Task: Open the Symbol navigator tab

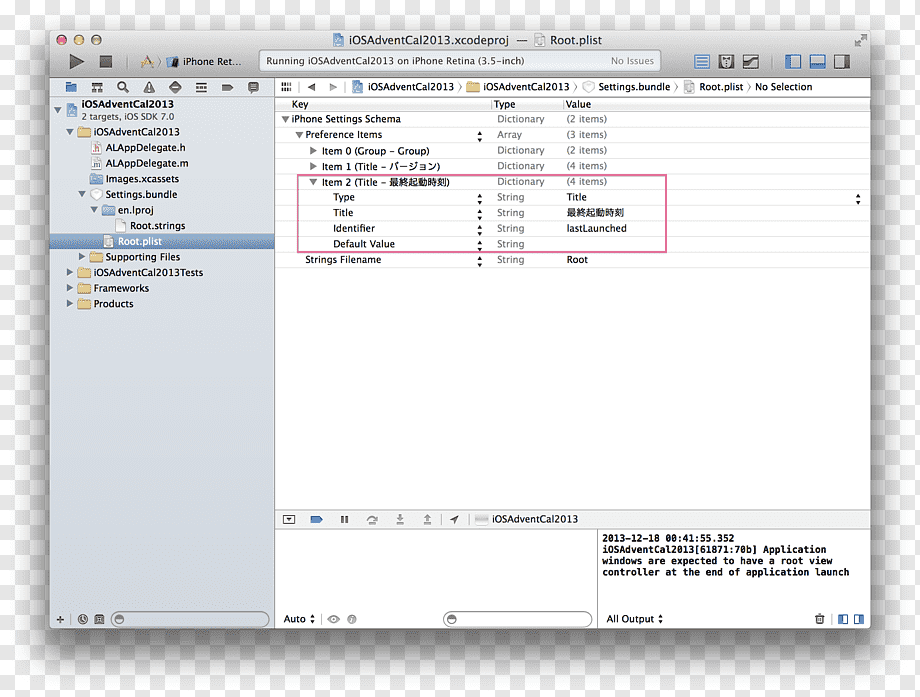Action: (x=97, y=87)
